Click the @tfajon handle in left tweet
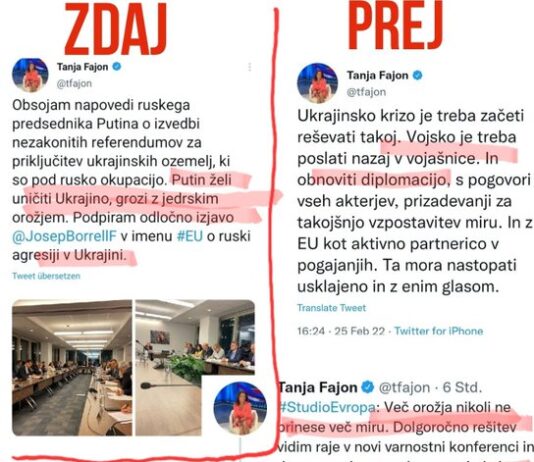 (74, 83)
